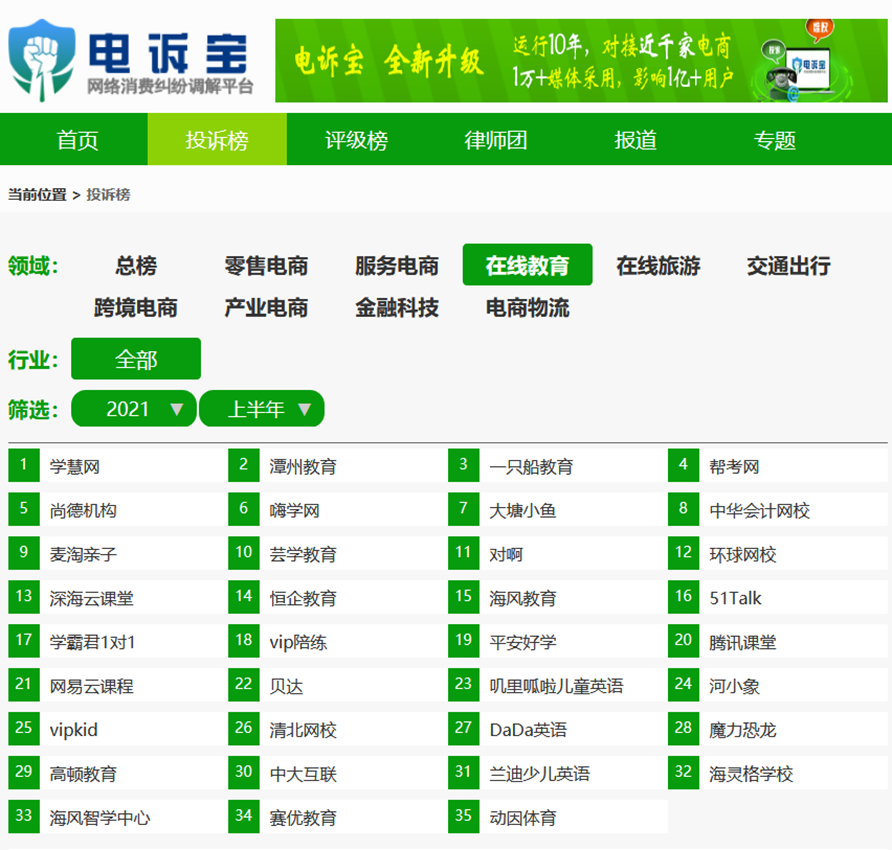Image resolution: width=892 pixels, height=850 pixels.
Task: Select 总榜 domain filter
Action: click(136, 266)
